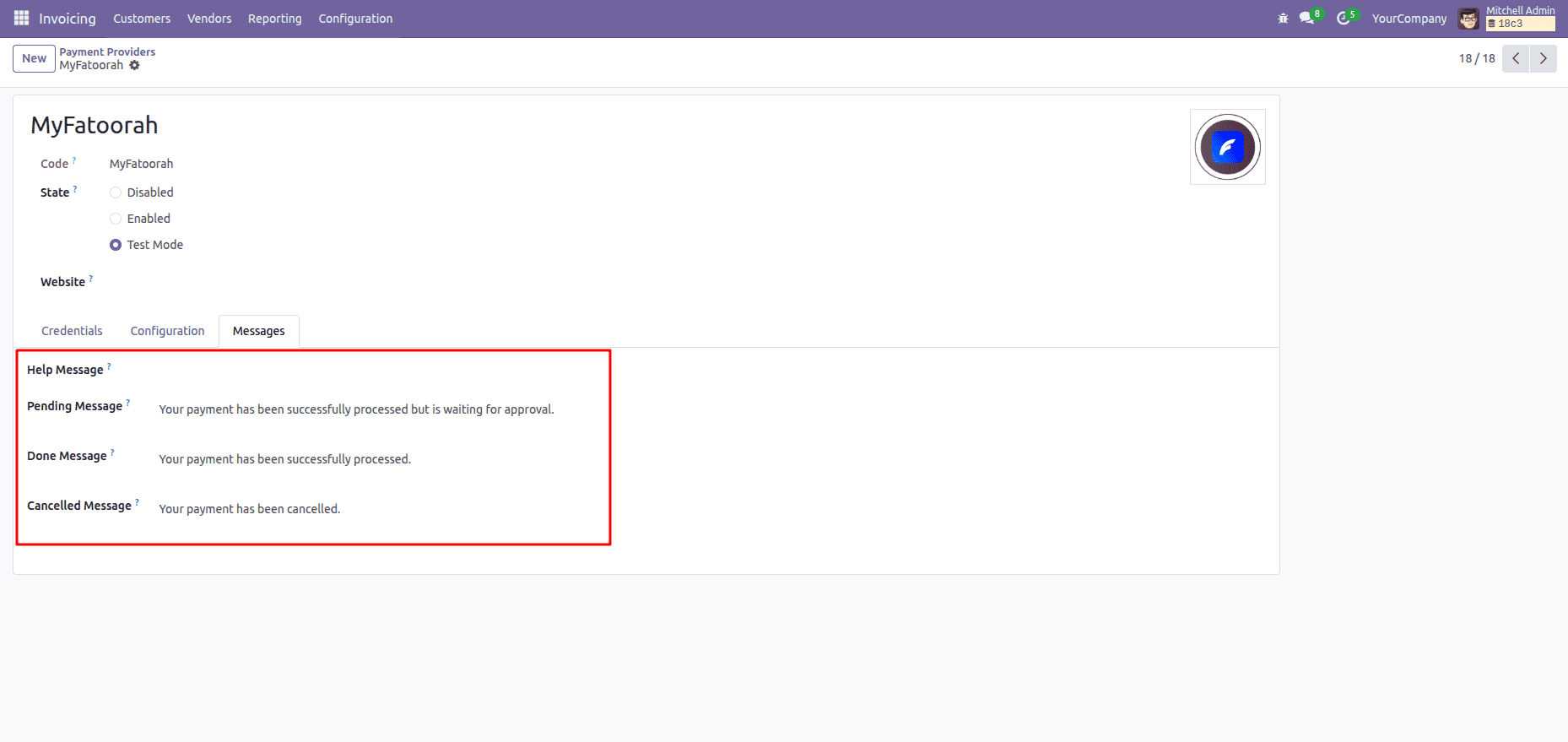Click the 18c3 database label

[x=1521, y=24]
